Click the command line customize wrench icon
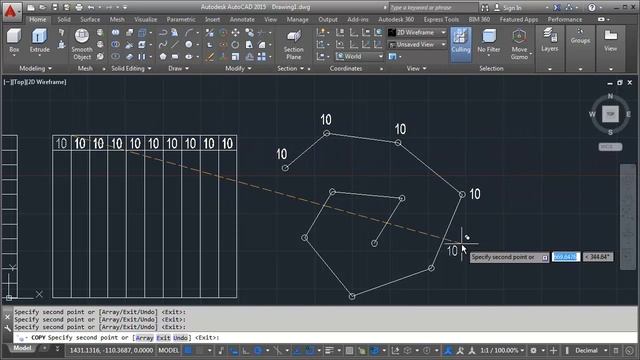 click(7, 328)
